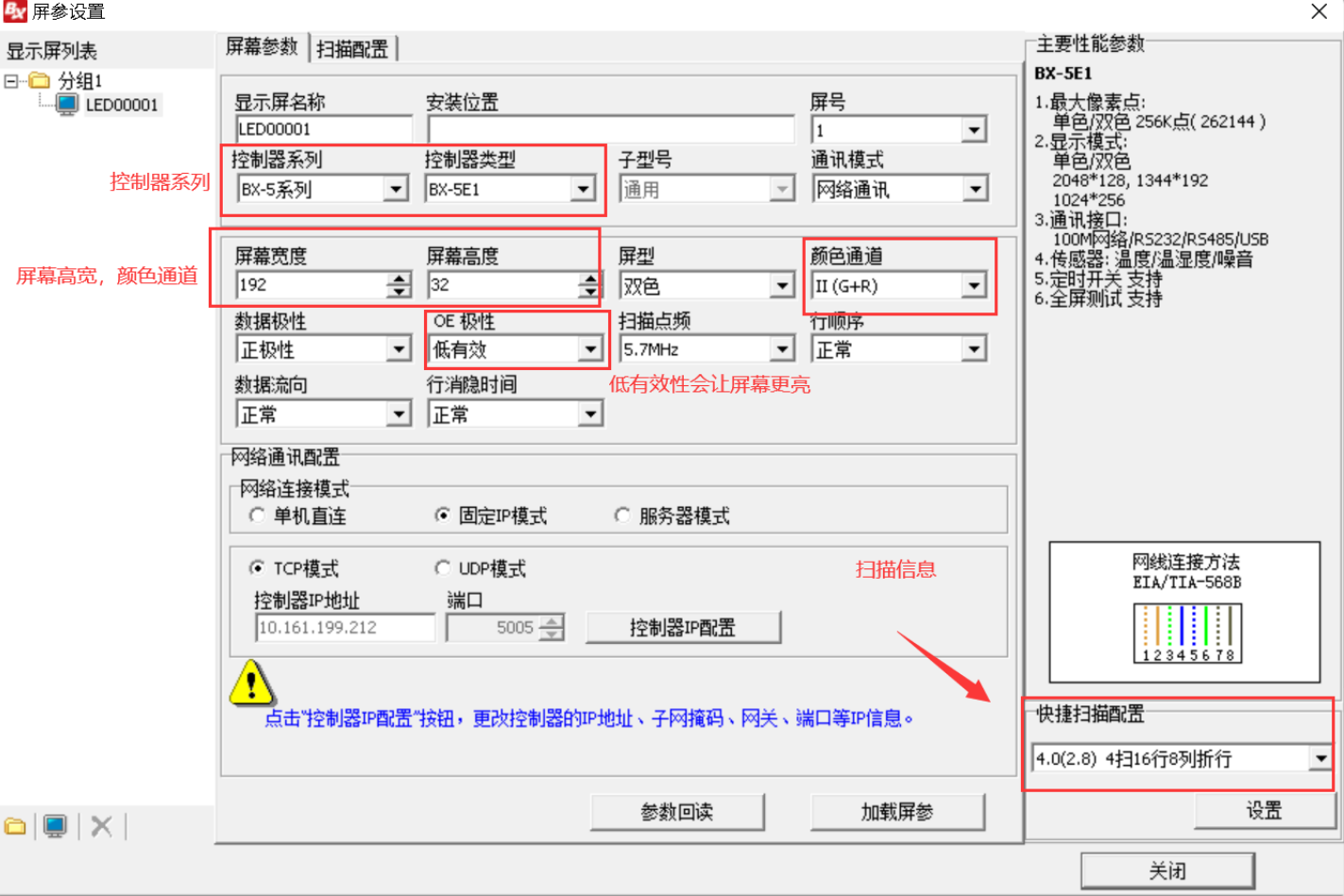Click the delete X icon in bottom toolbar

[x=101, y=827]
